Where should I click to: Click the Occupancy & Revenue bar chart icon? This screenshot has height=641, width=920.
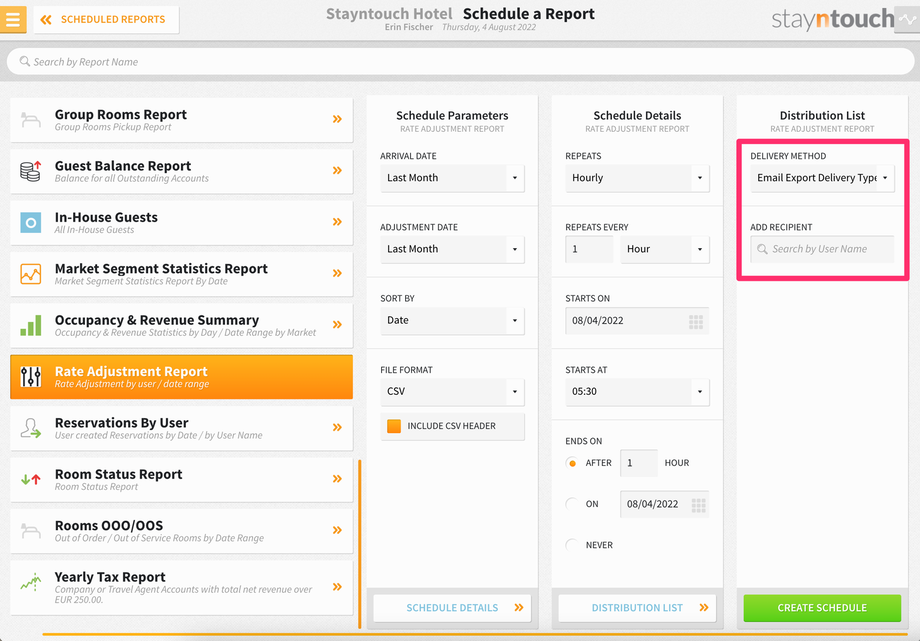point(31,325)
